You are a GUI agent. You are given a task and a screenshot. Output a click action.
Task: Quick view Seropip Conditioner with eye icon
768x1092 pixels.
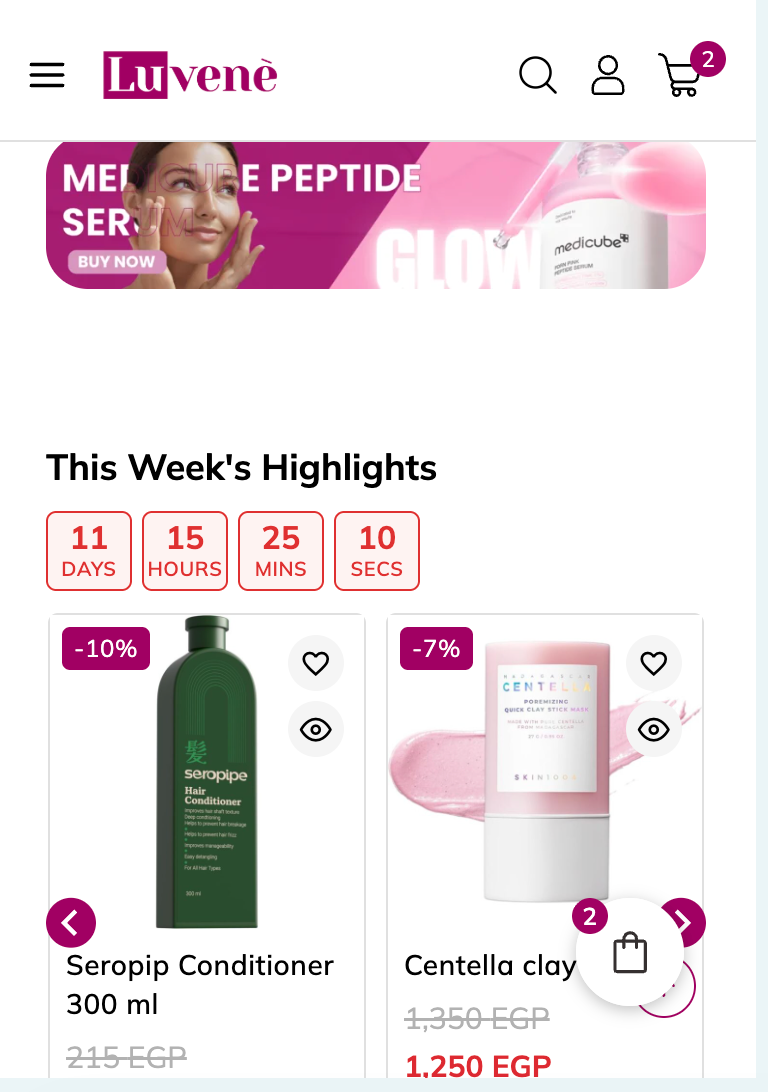point(316,729)
